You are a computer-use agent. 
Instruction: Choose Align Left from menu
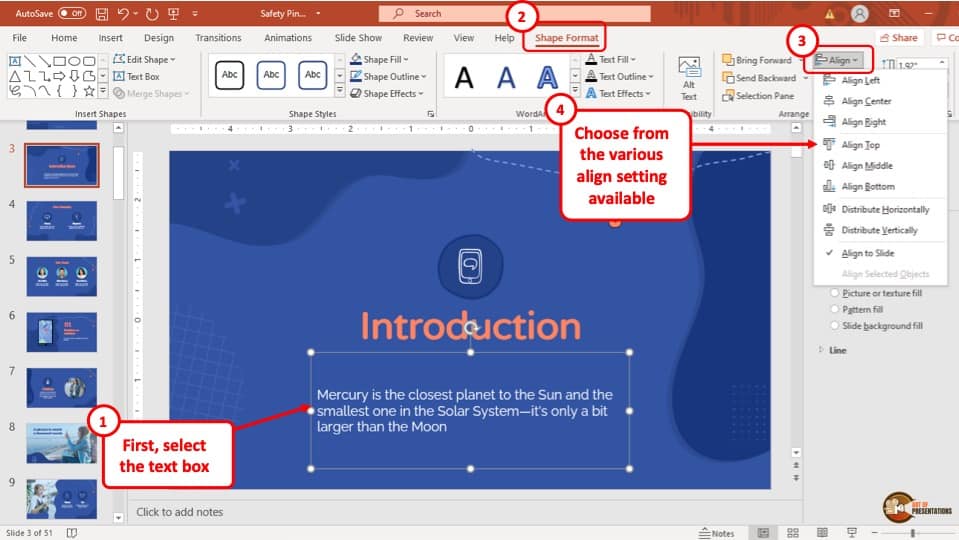coord(860,80)
